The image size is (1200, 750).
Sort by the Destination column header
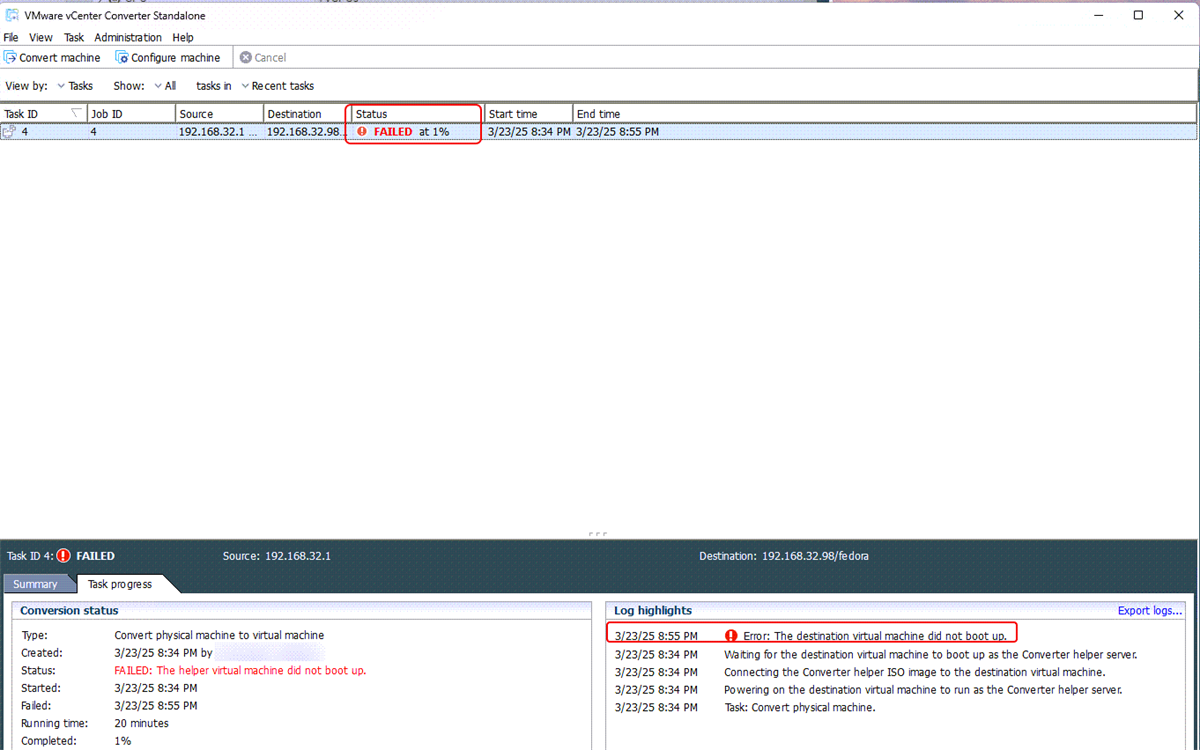(x=307, y=114)
